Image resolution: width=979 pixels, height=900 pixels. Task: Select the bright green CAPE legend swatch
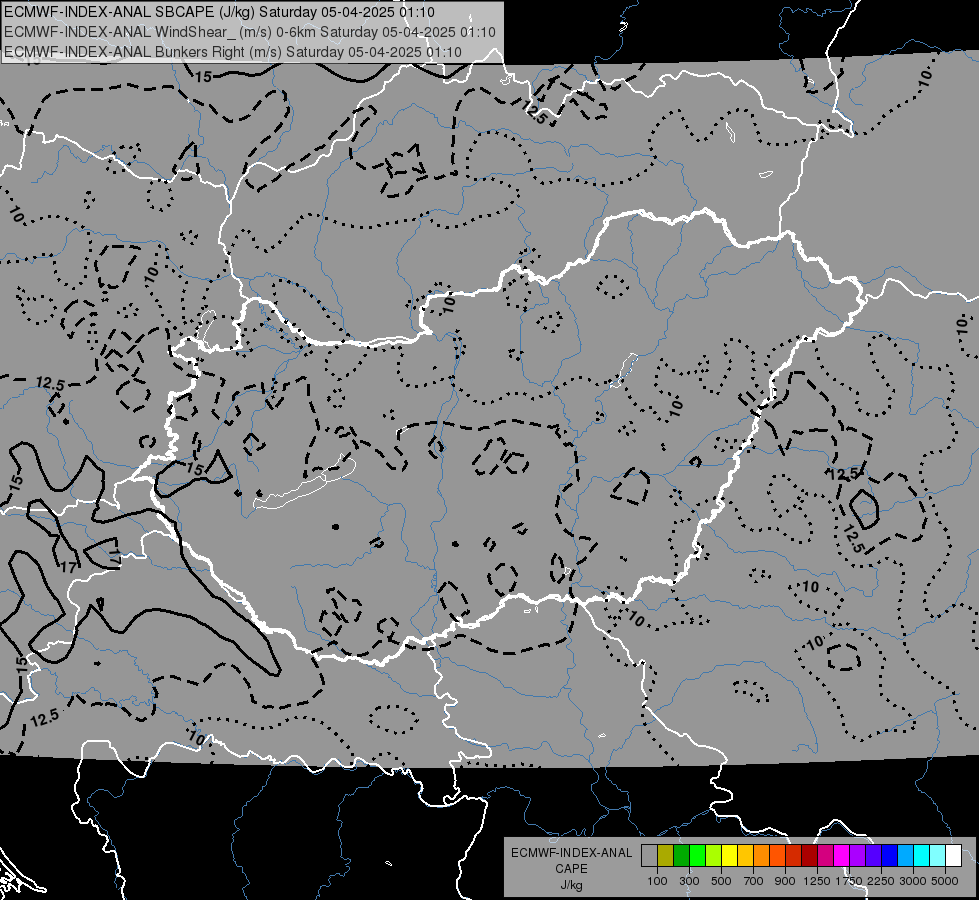pyautogui.click(x=697, y=855)
